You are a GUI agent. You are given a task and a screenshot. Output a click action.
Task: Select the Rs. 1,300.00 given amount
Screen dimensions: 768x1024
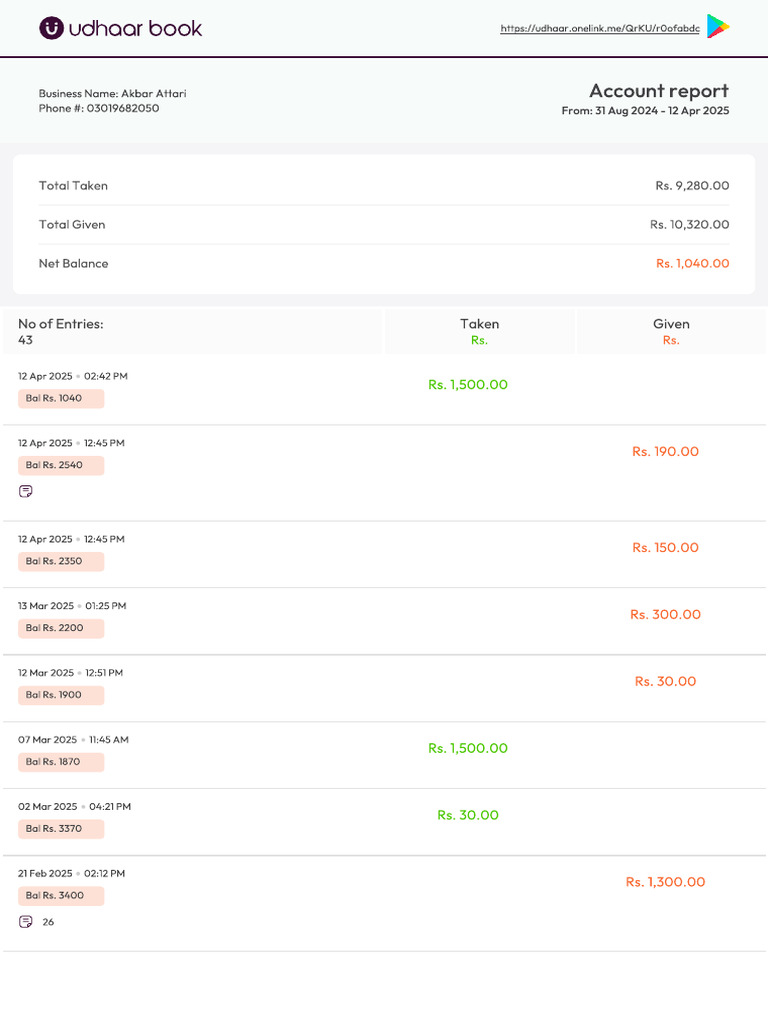pos(665,882)
